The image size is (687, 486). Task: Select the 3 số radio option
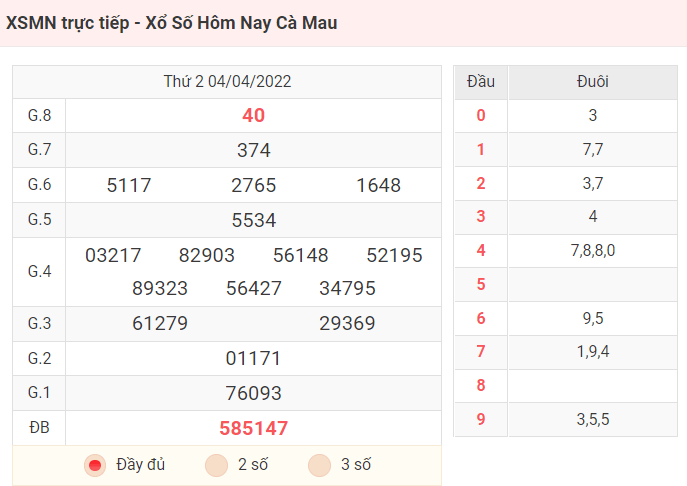(x=319, y=465)
